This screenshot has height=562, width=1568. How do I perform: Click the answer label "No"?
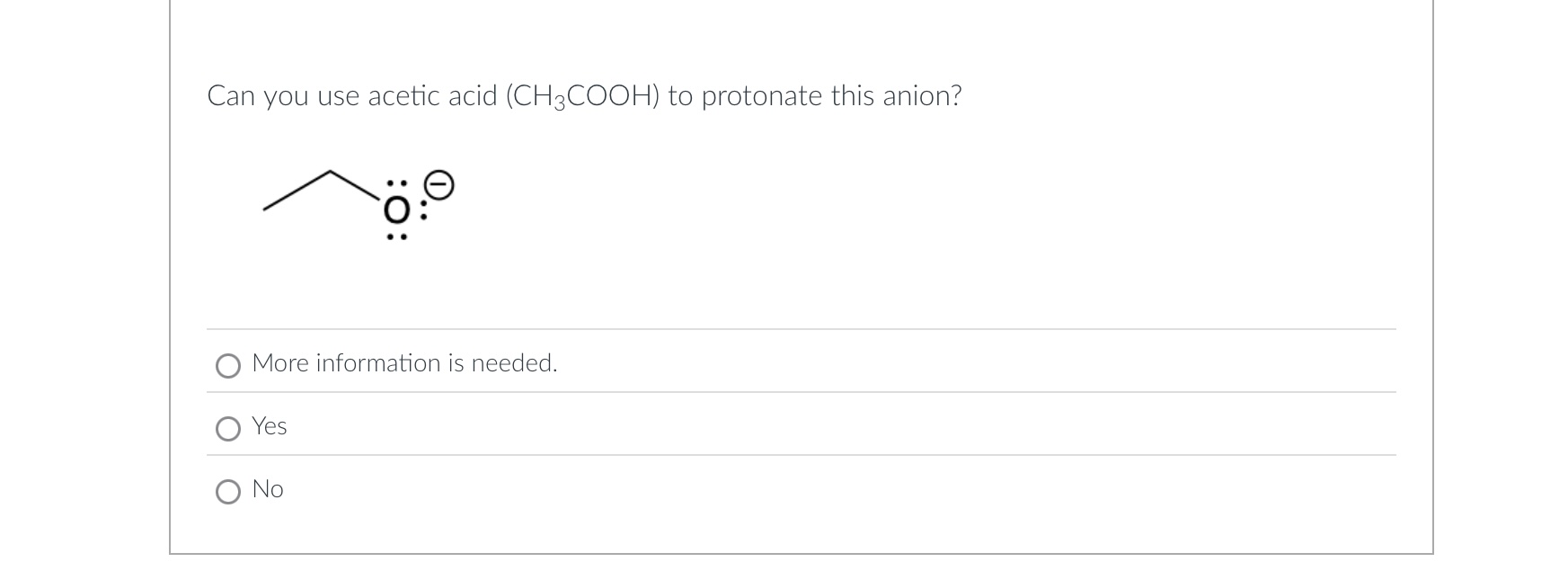[x=269, y=490]
